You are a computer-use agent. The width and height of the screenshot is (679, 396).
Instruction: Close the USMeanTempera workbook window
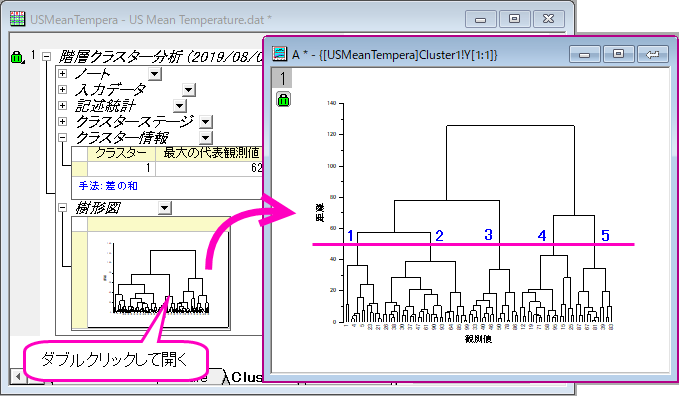(548, 19)
